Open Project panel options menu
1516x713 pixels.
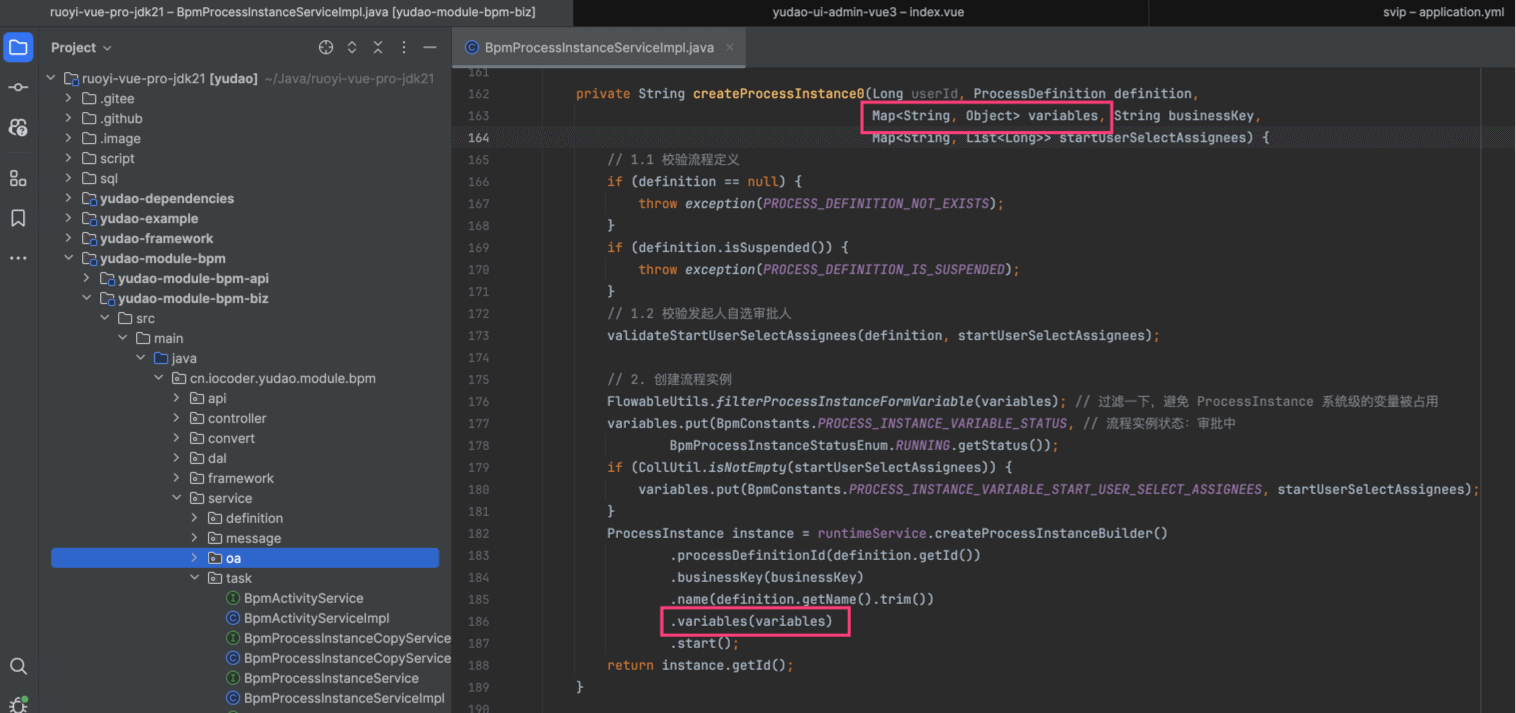(404, 48)
